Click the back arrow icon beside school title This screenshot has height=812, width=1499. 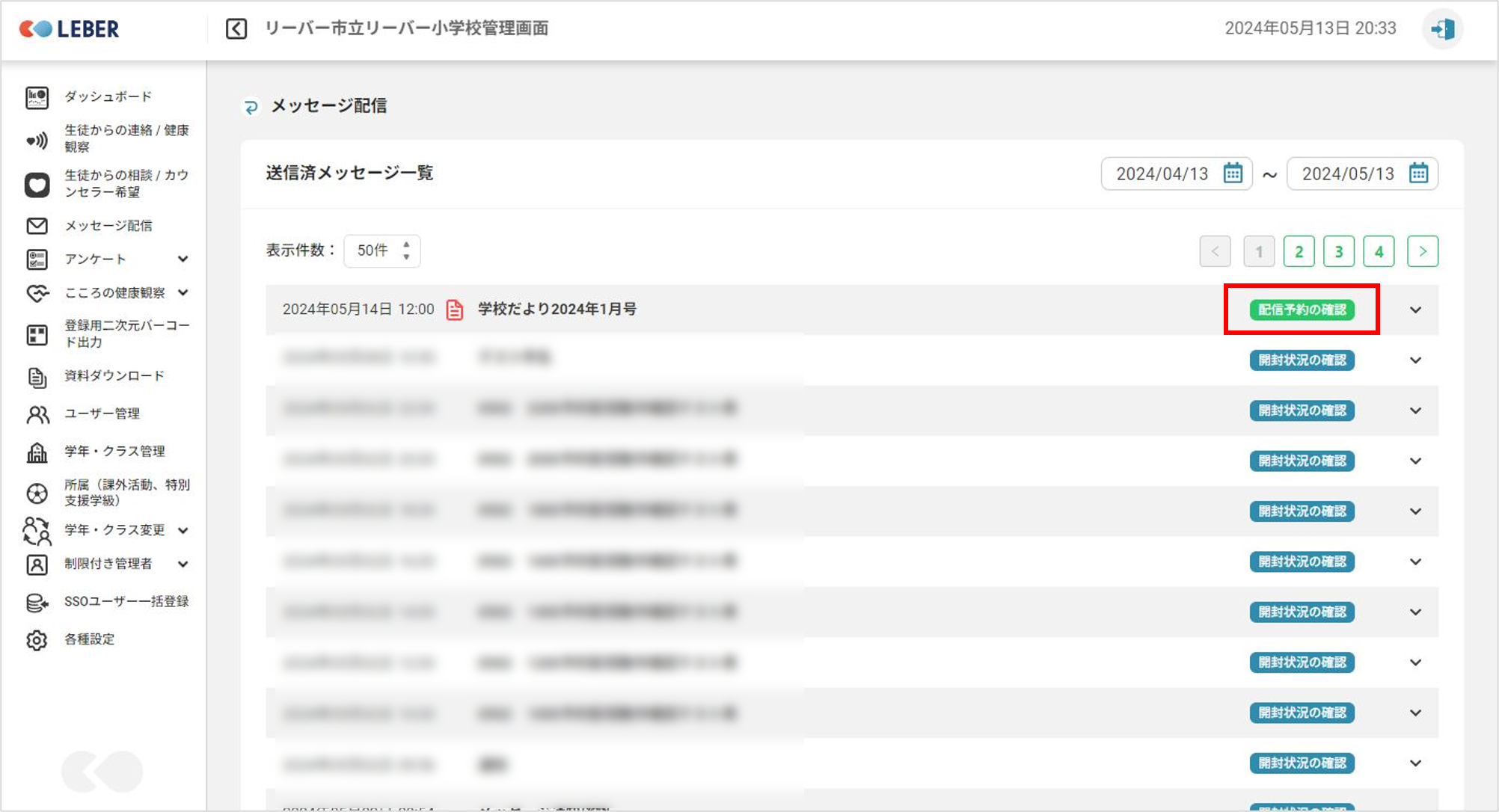[236, 29]
